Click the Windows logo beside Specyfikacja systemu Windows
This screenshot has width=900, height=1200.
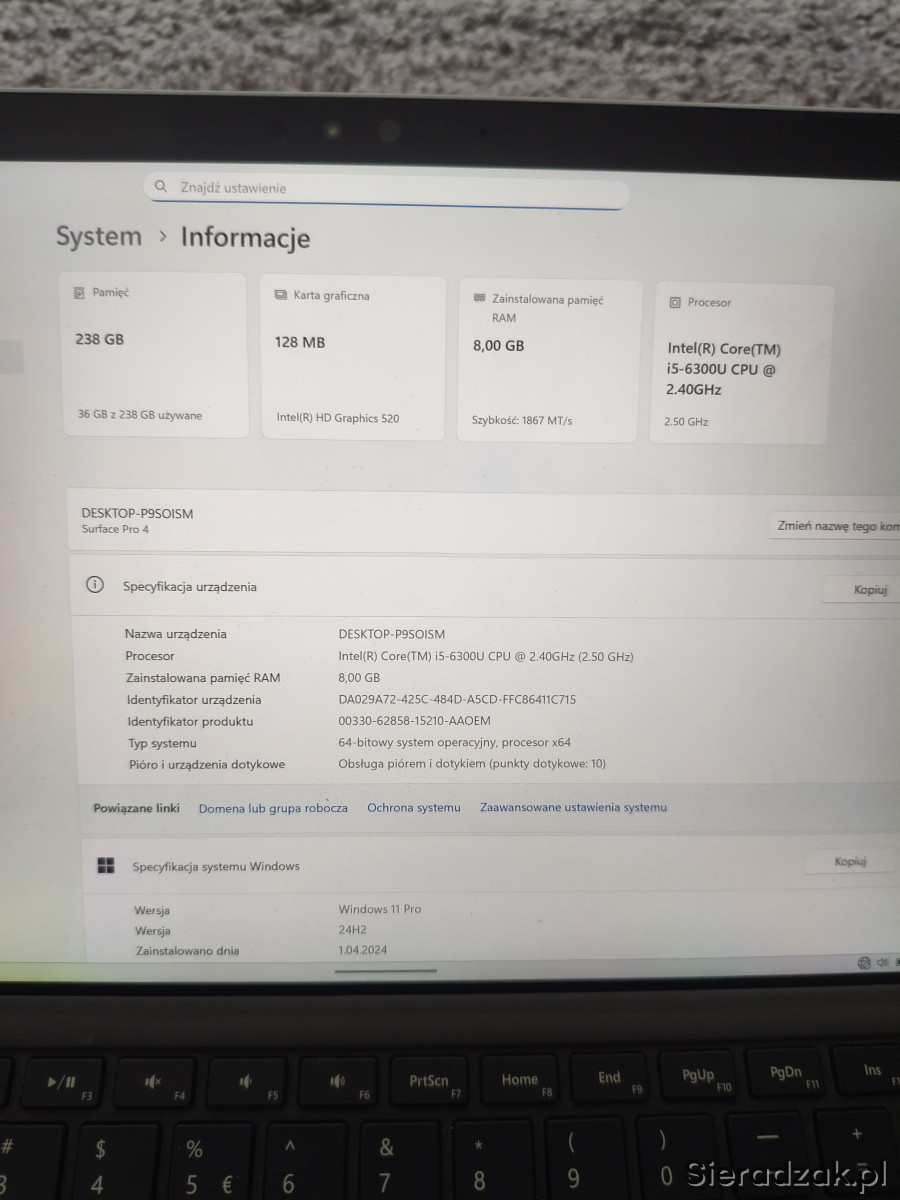[106, 866]
